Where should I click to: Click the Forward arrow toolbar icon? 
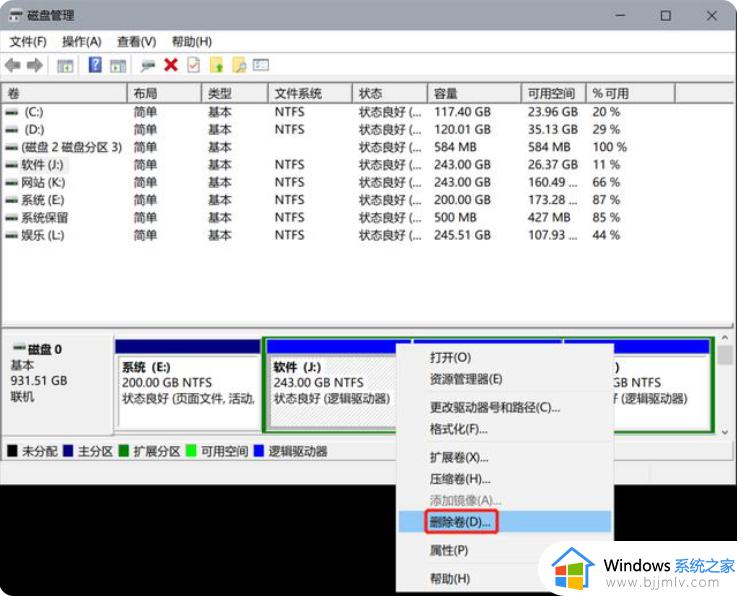pyautogui.click(x=34, y=65)
